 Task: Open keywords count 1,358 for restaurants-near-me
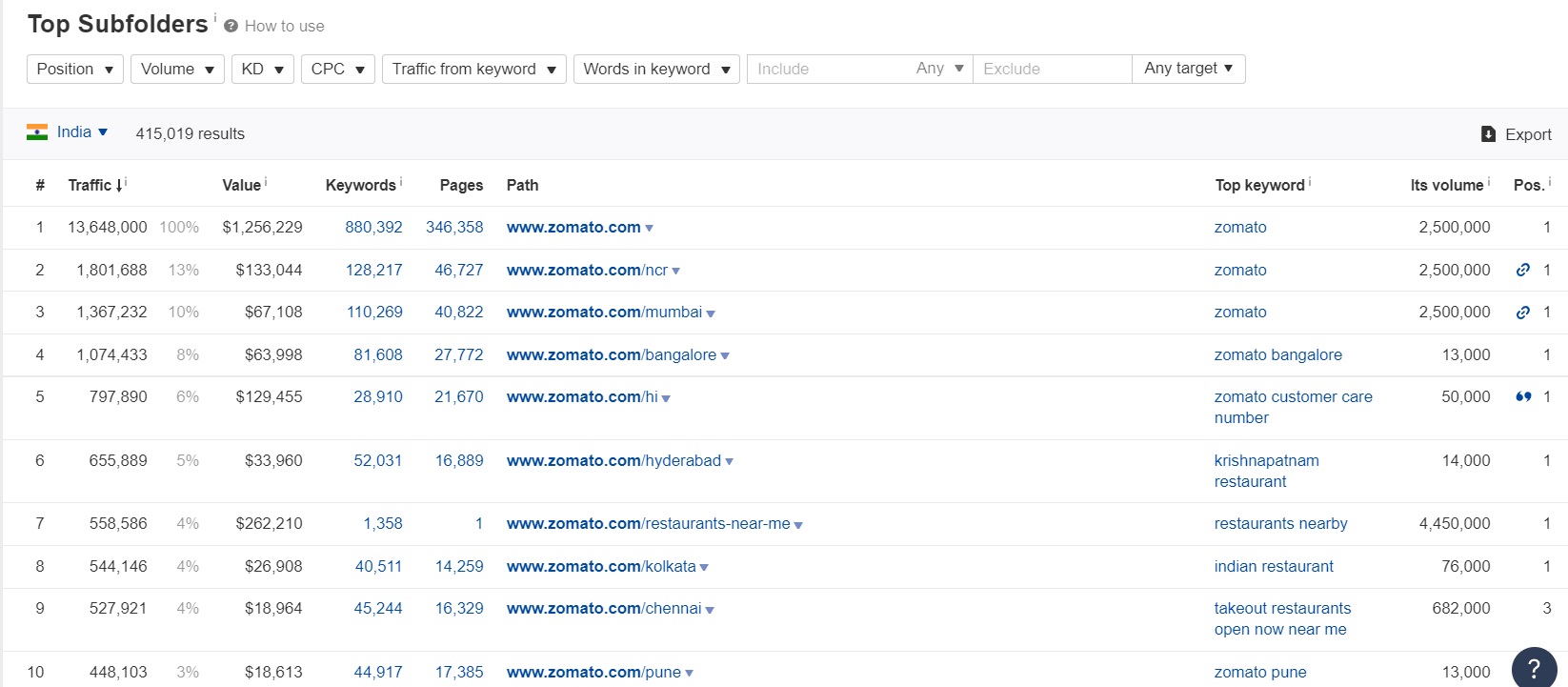click(383, 523)
